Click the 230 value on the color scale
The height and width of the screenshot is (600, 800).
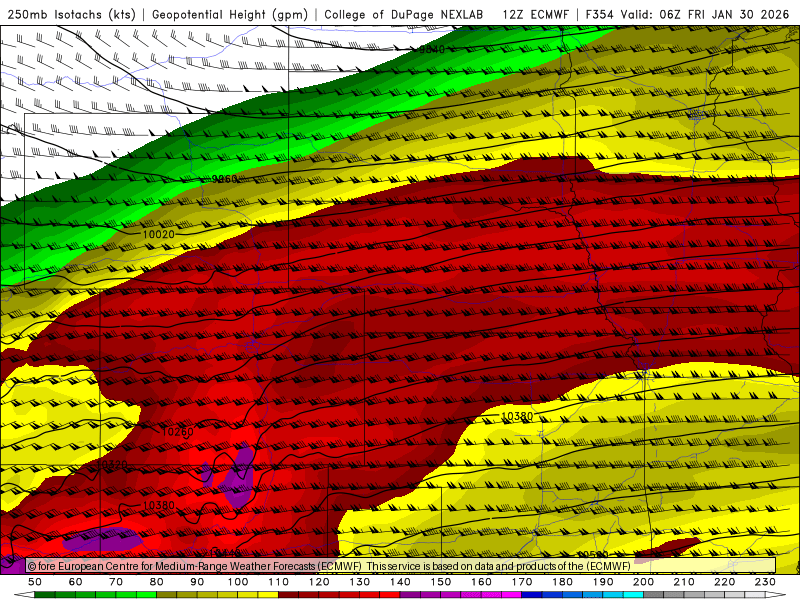[765, 582]
